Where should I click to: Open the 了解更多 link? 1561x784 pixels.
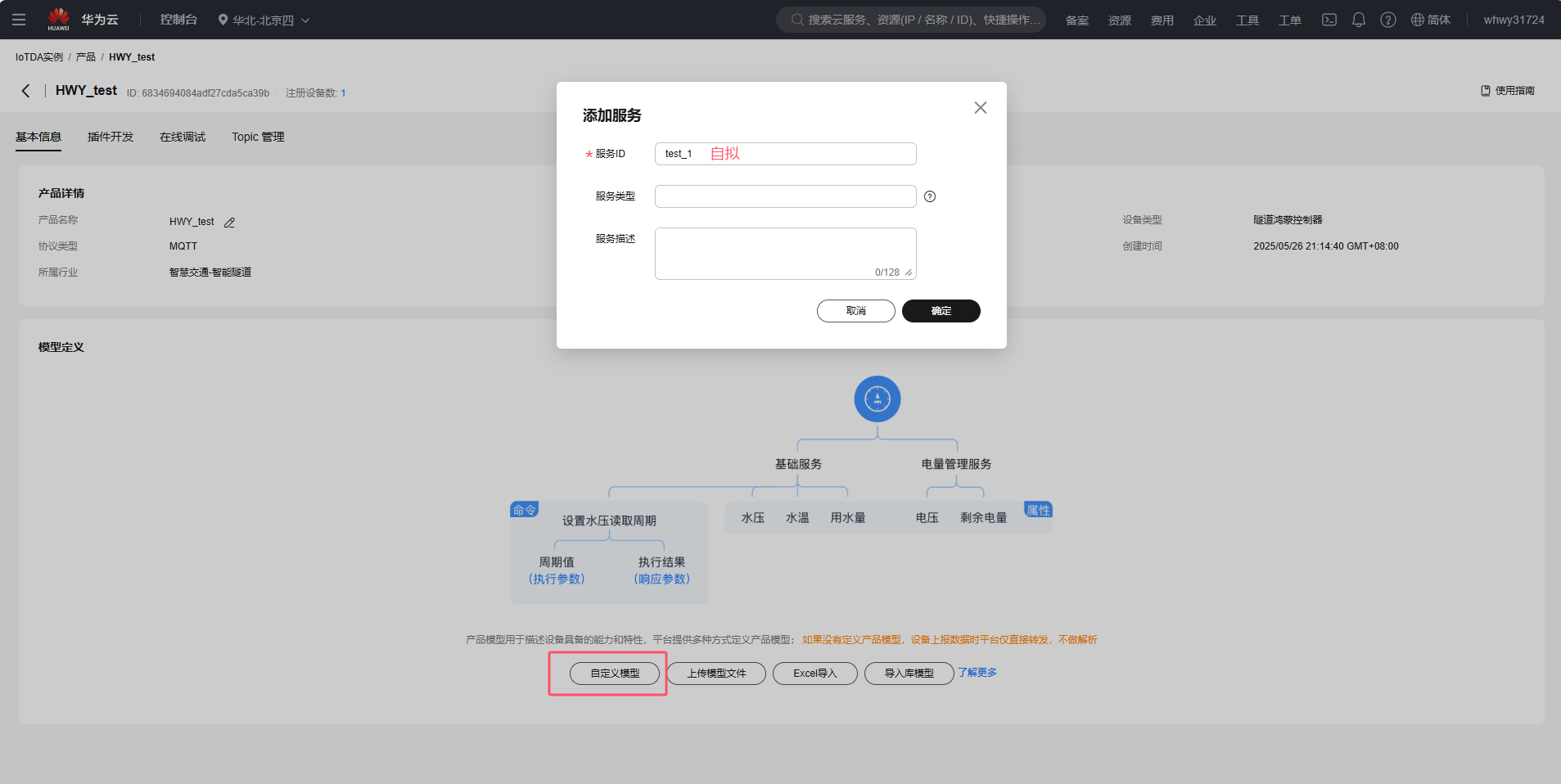pos(977,673)
